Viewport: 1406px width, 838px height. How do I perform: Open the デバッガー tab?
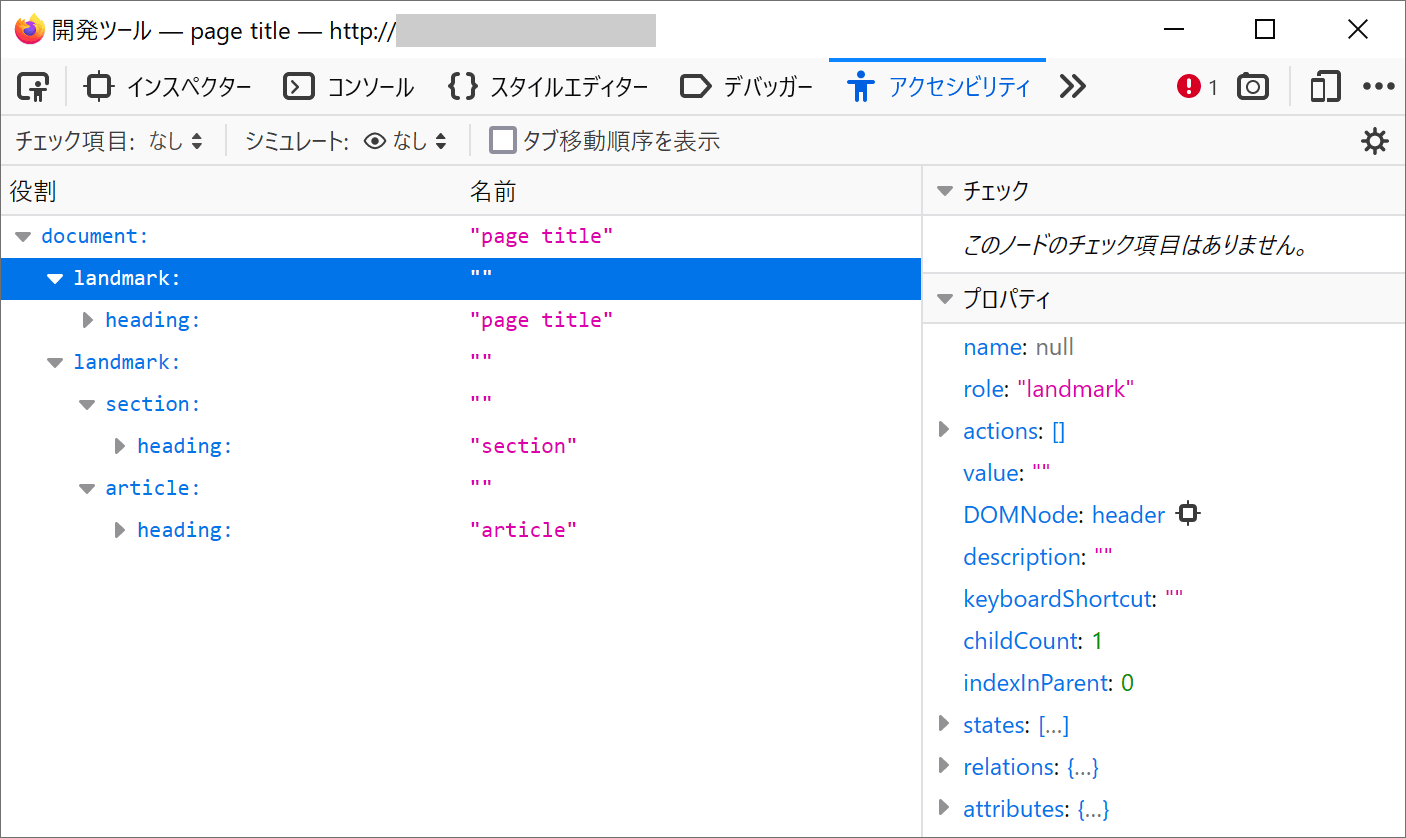click(x=747, y=87)
